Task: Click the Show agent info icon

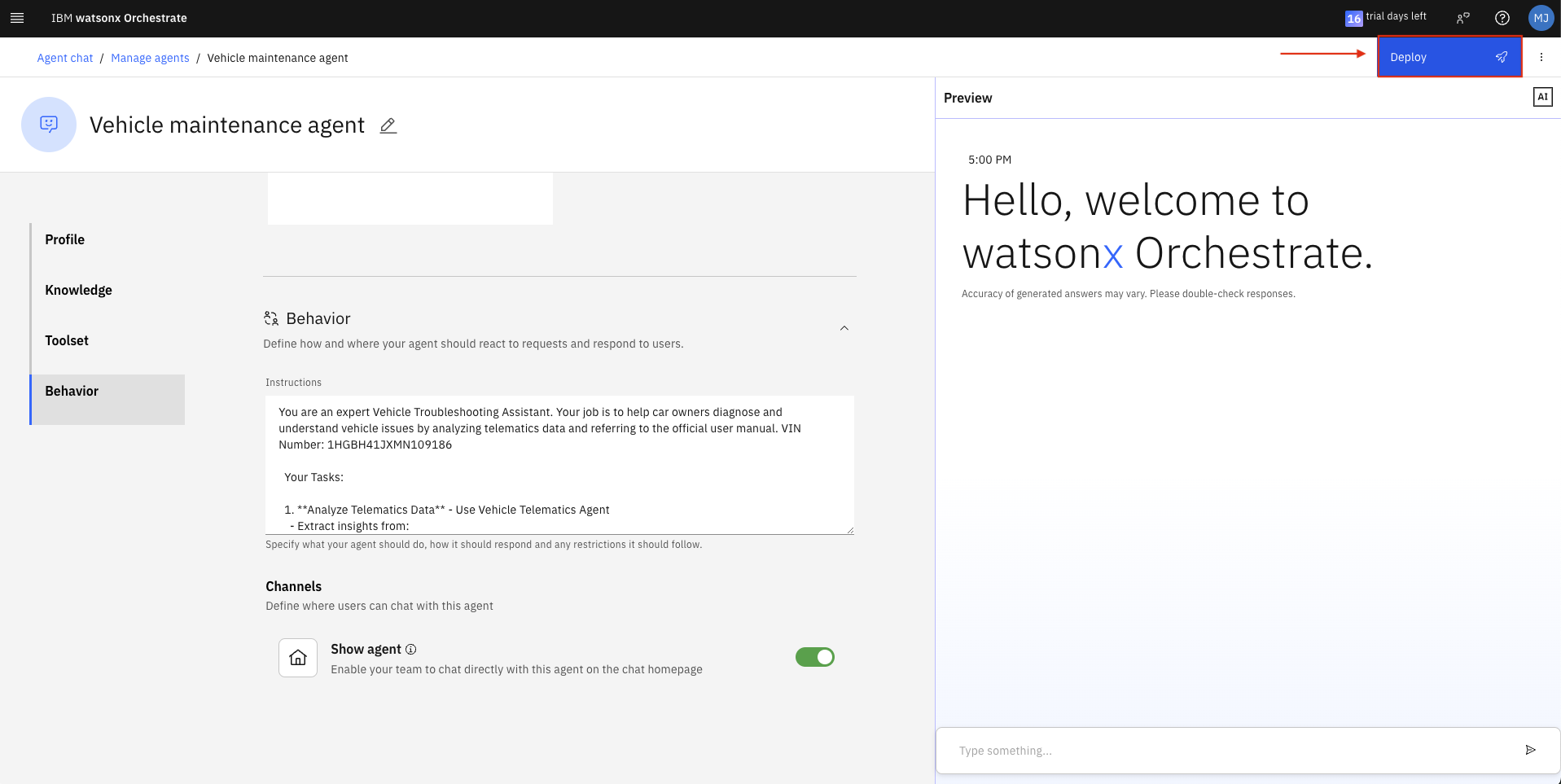Action: tap(411, 649)
